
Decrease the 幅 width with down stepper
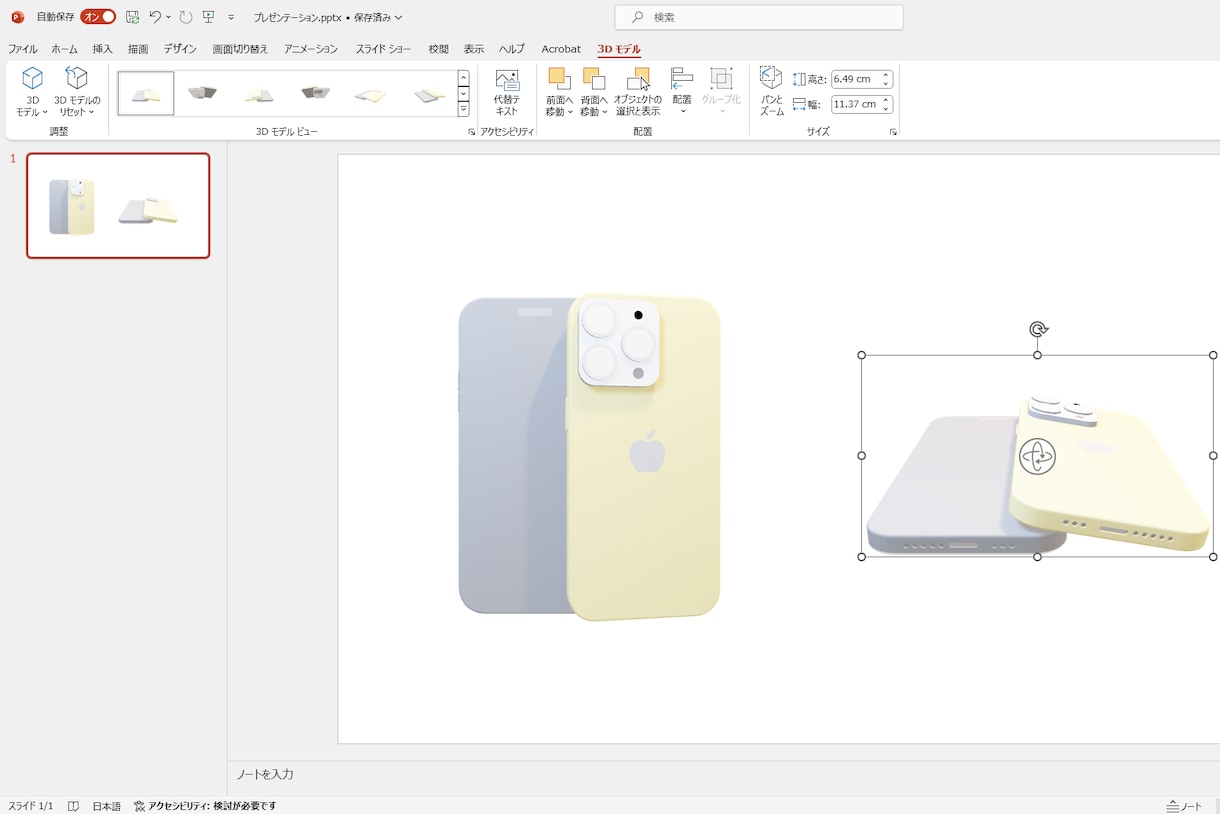[x=886, y=108]
